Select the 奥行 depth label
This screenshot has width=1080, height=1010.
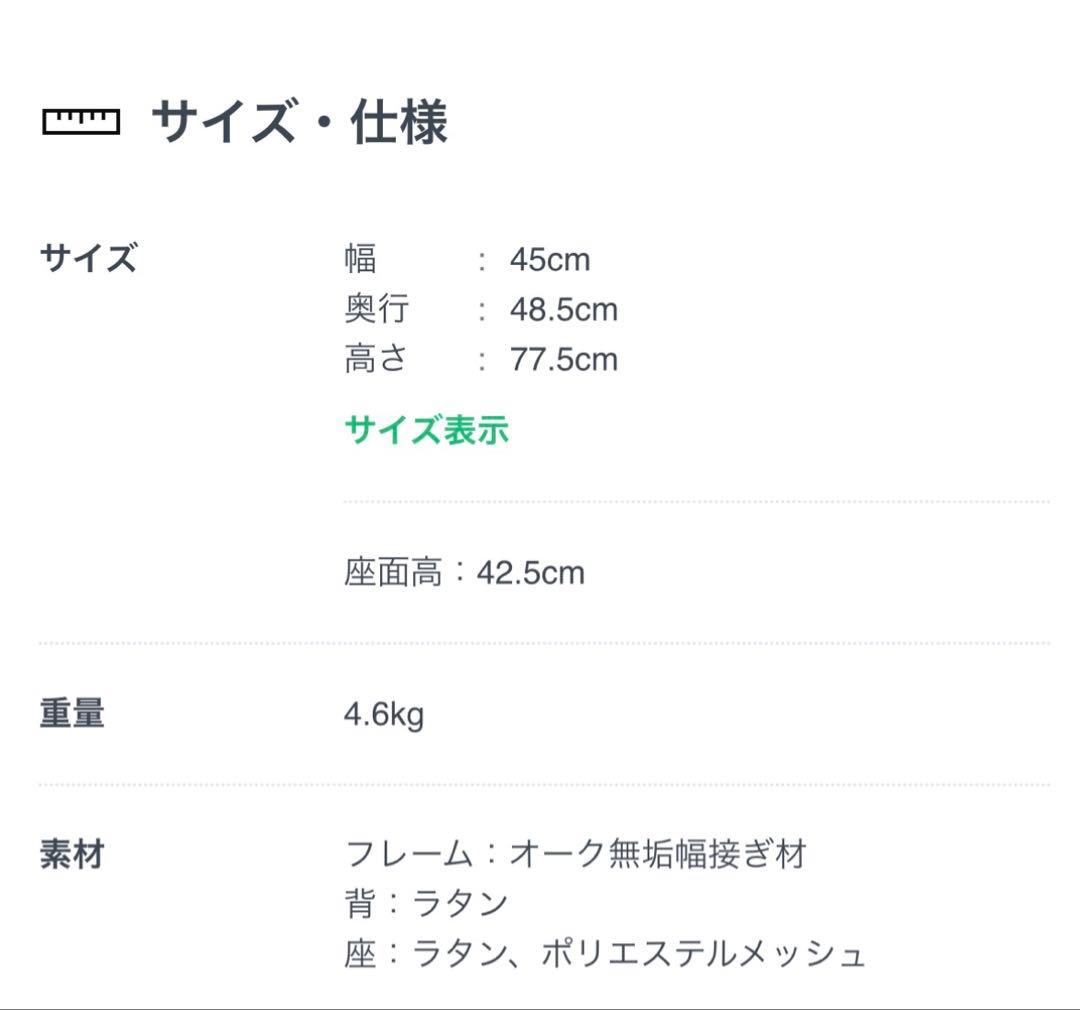tap(376, 309)
